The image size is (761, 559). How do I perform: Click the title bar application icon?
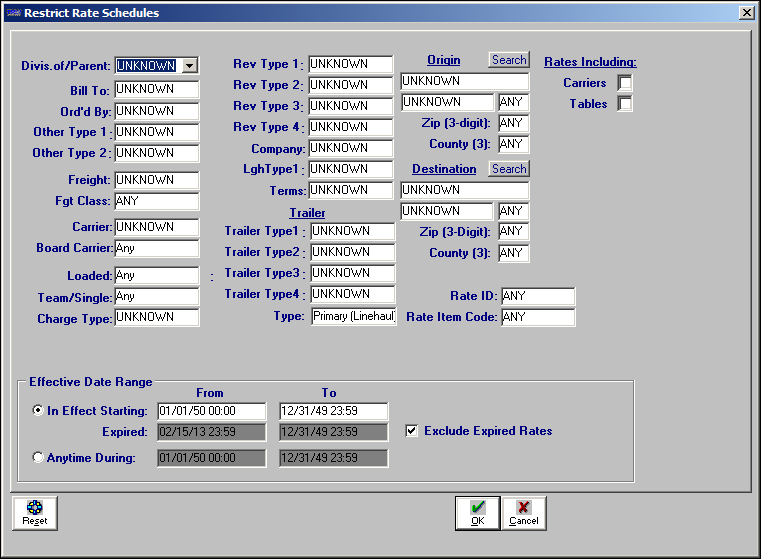tap(14, 13)
